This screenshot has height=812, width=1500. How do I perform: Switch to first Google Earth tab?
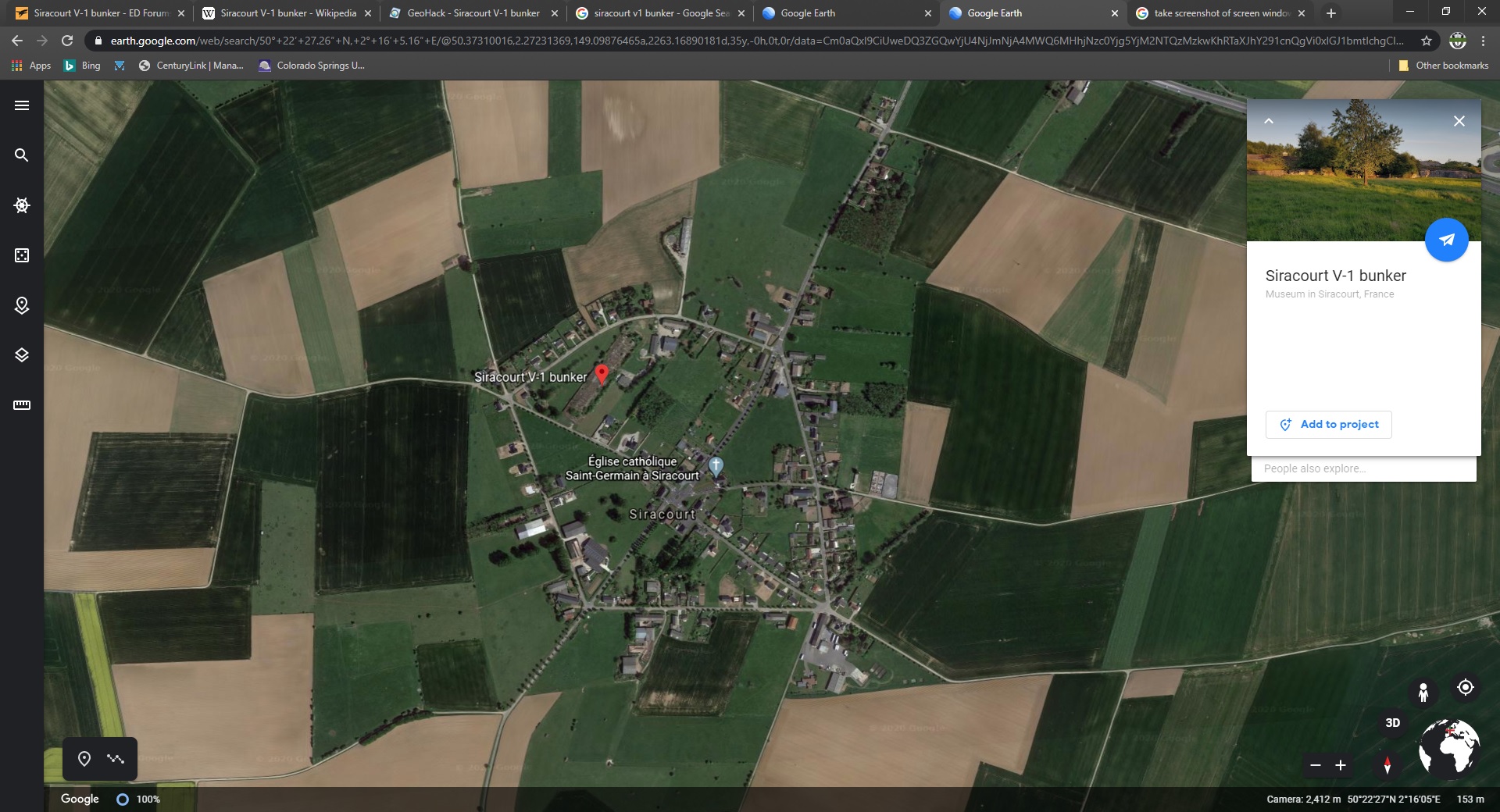click(847, 13)
